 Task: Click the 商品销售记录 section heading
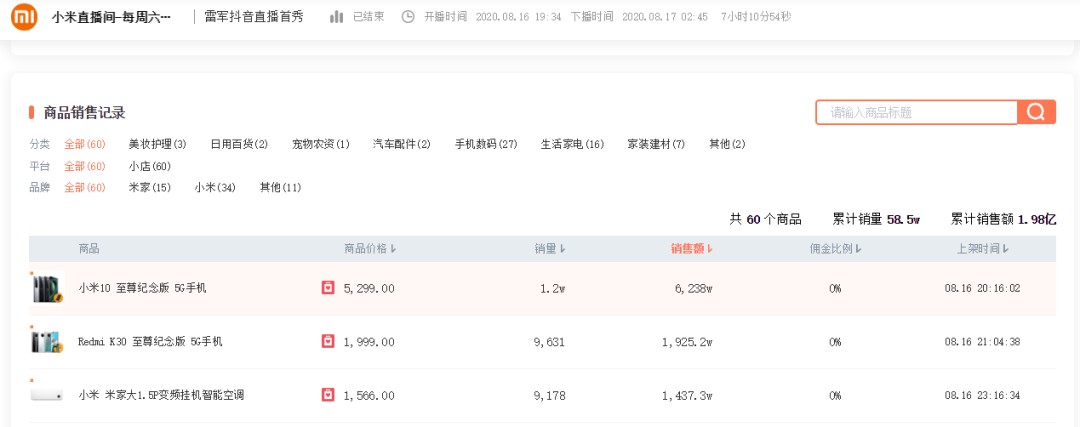click(84, 112)
